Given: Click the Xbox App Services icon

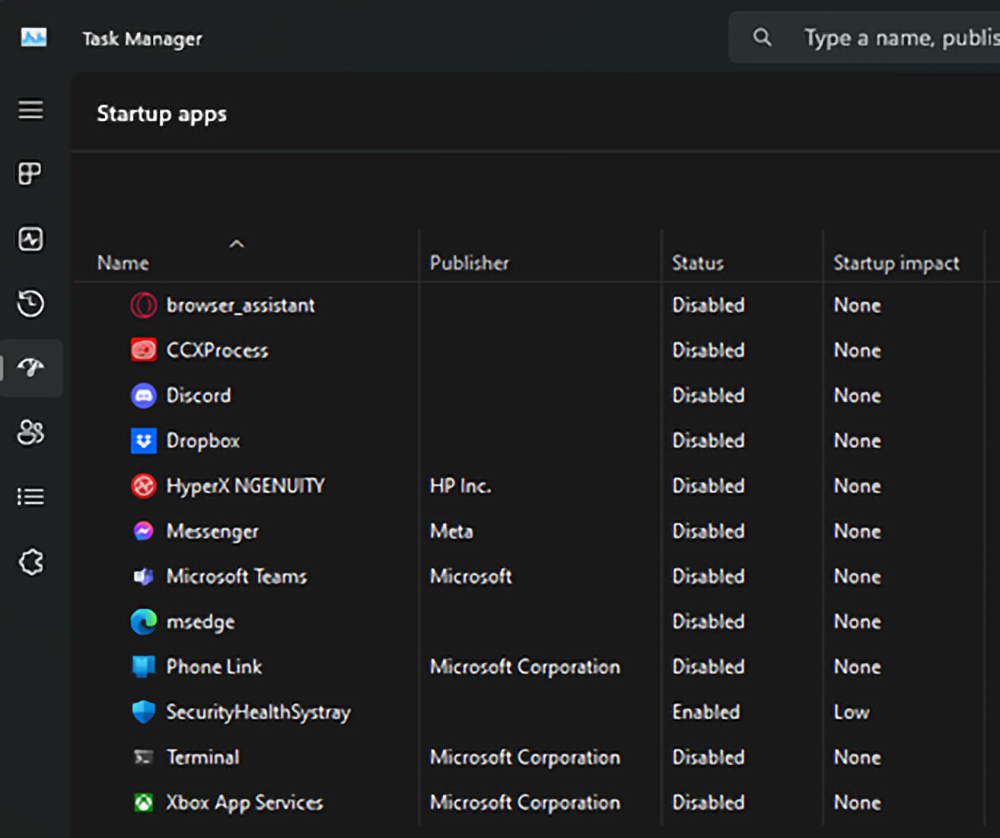Looking at the screenshot, I should point(143,802).
